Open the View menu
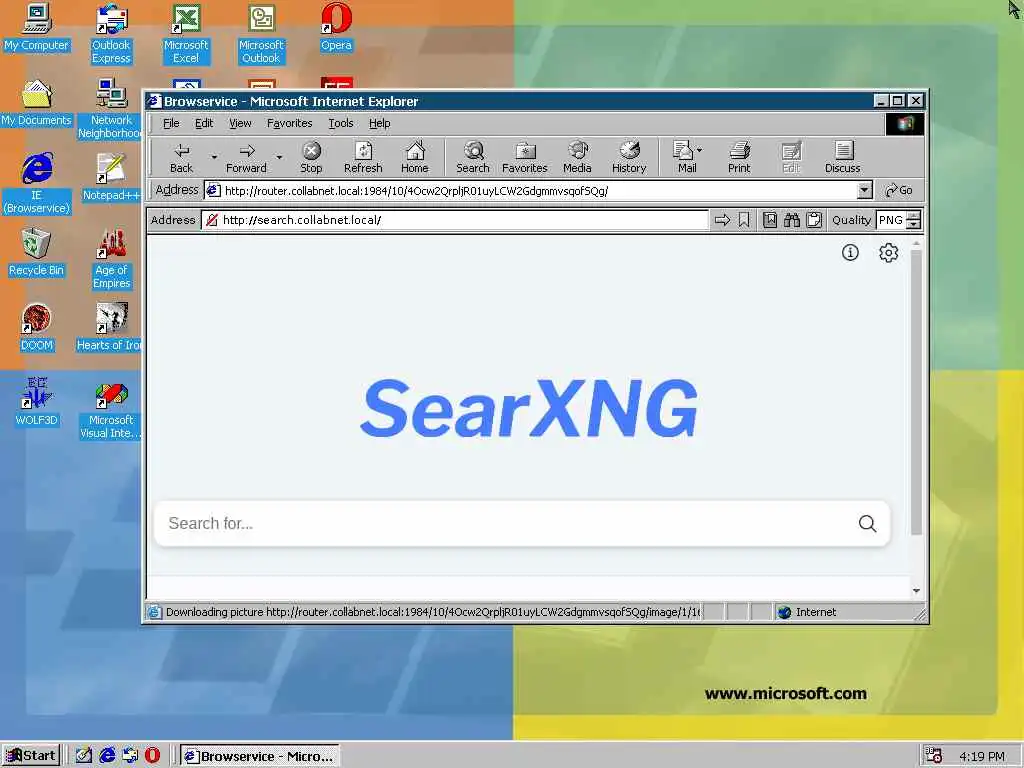 [x=240, y=123]
